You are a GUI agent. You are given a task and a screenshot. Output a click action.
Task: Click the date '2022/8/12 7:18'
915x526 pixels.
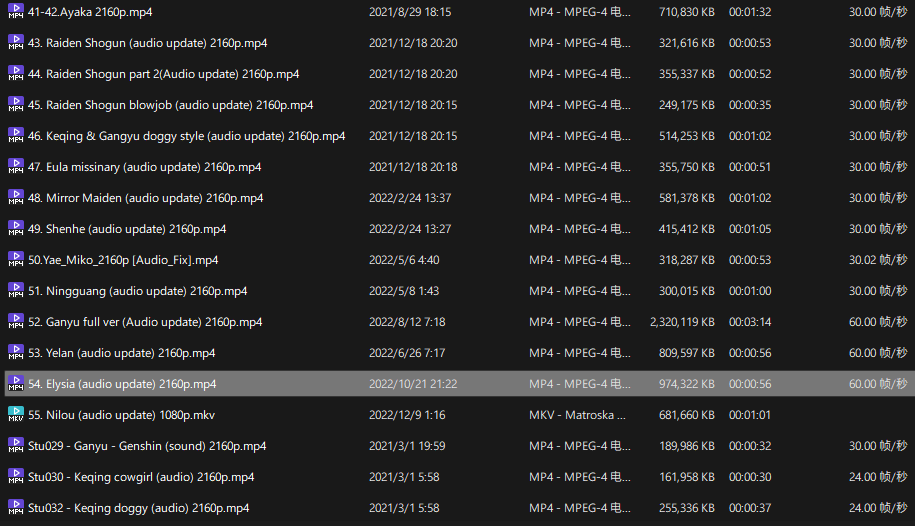[407, 322]
